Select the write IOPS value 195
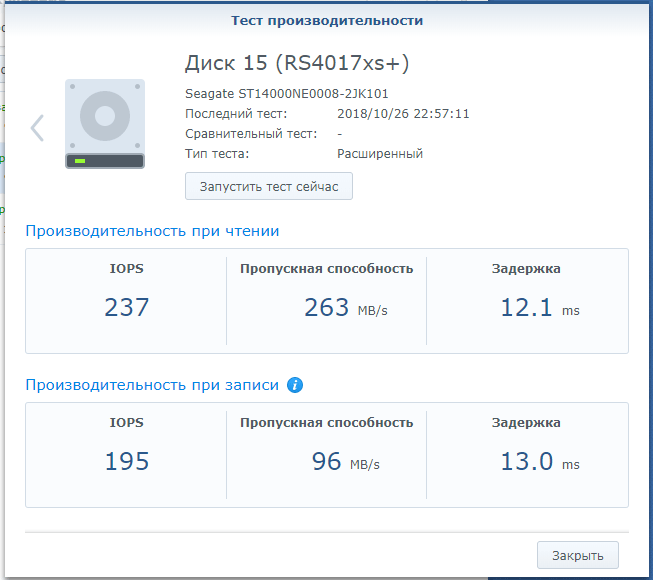The width and height of the screenshot is (653, 580). point(126,462)
